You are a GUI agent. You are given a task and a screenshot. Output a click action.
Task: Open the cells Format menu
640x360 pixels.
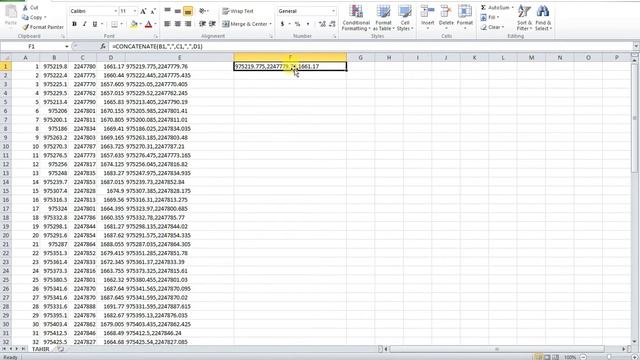point(465,16)
